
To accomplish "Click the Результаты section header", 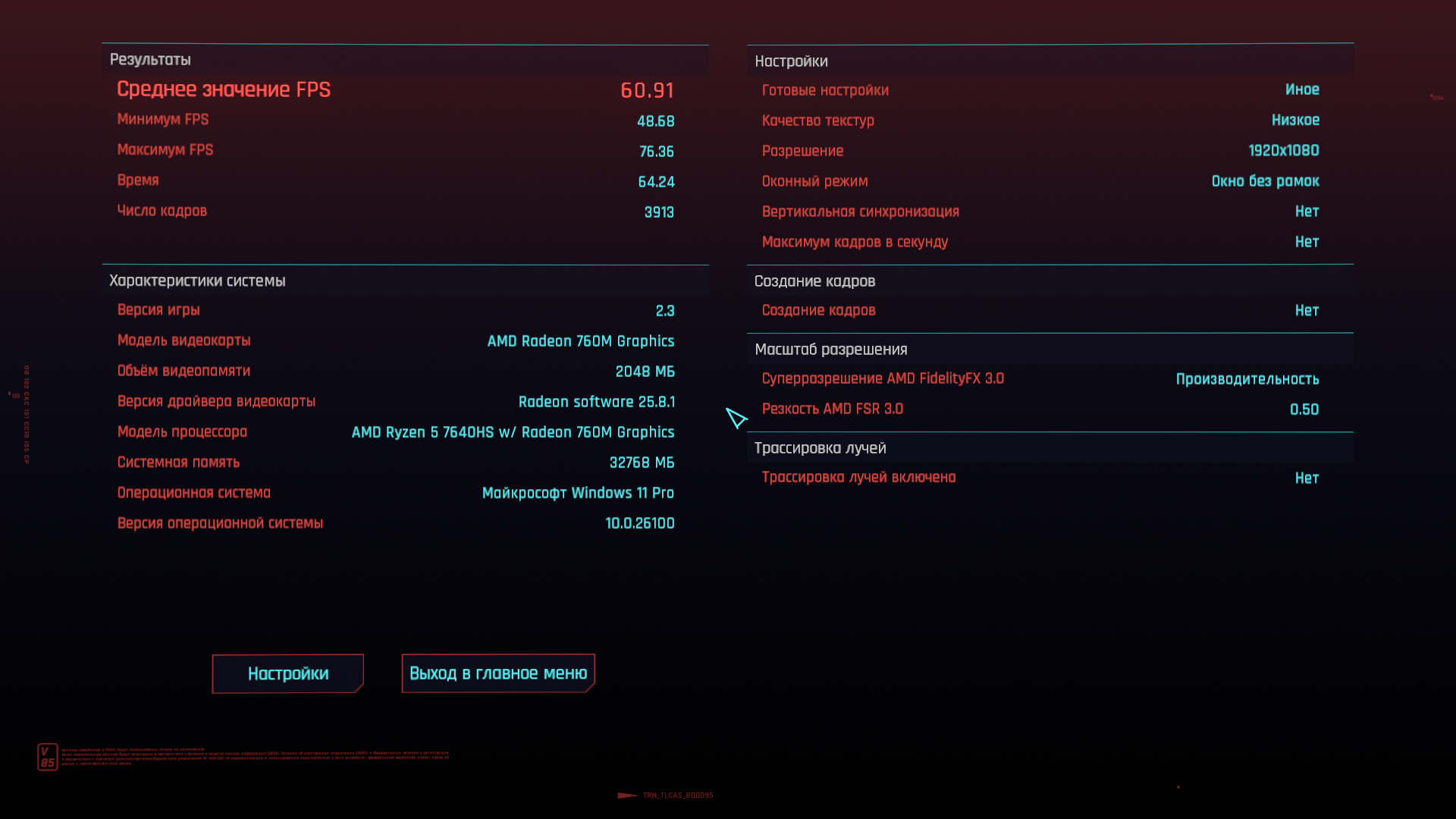I will click(150, 60).
